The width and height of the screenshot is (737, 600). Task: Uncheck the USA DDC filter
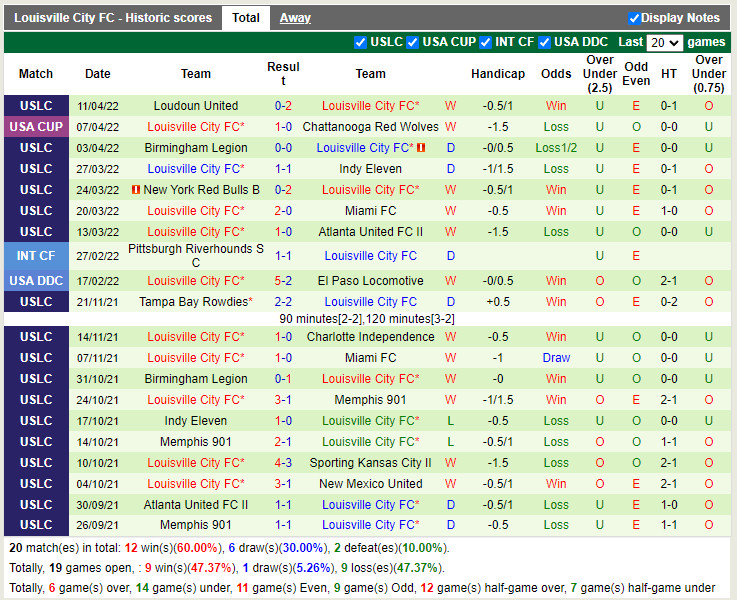tap(545, 42)
